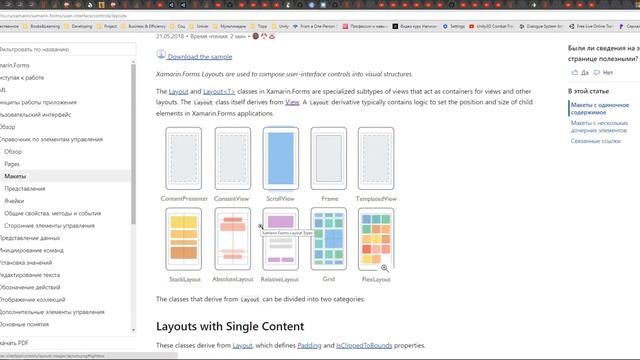640x360 pixels.
Task: Open Общие свойства, методы и события
Action: coord(52,213)
